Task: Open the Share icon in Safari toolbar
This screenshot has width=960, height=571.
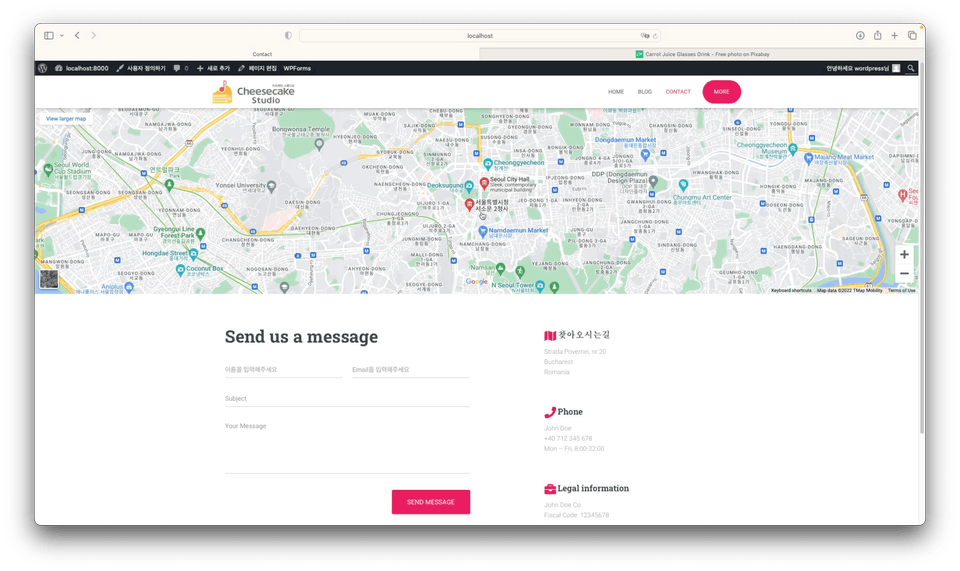Action: (877, 35)
